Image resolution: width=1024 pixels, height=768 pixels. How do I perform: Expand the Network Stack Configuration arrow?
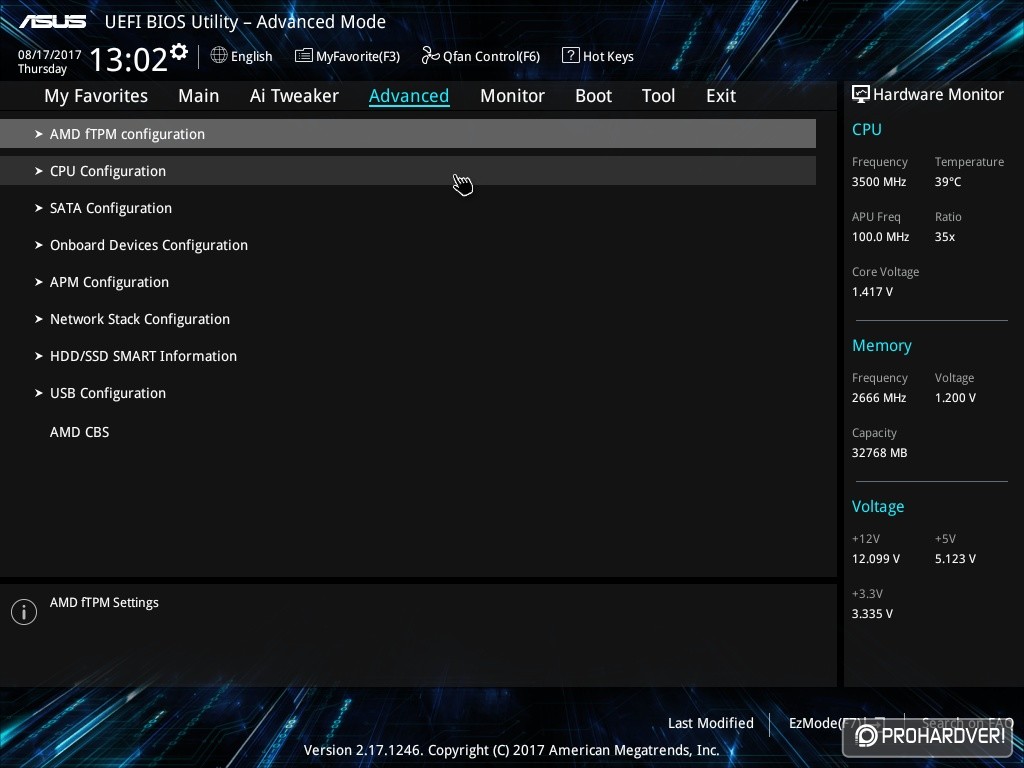click(x=39, y=319)
